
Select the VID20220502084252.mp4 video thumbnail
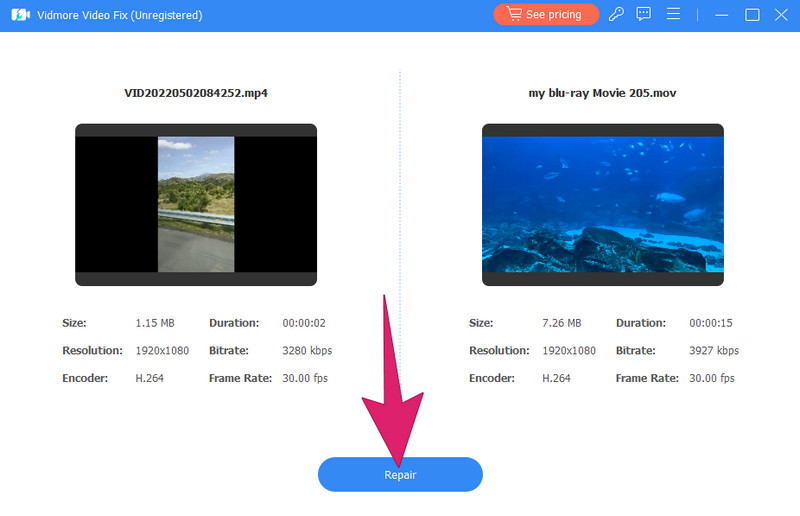click(x=196, y=204)
